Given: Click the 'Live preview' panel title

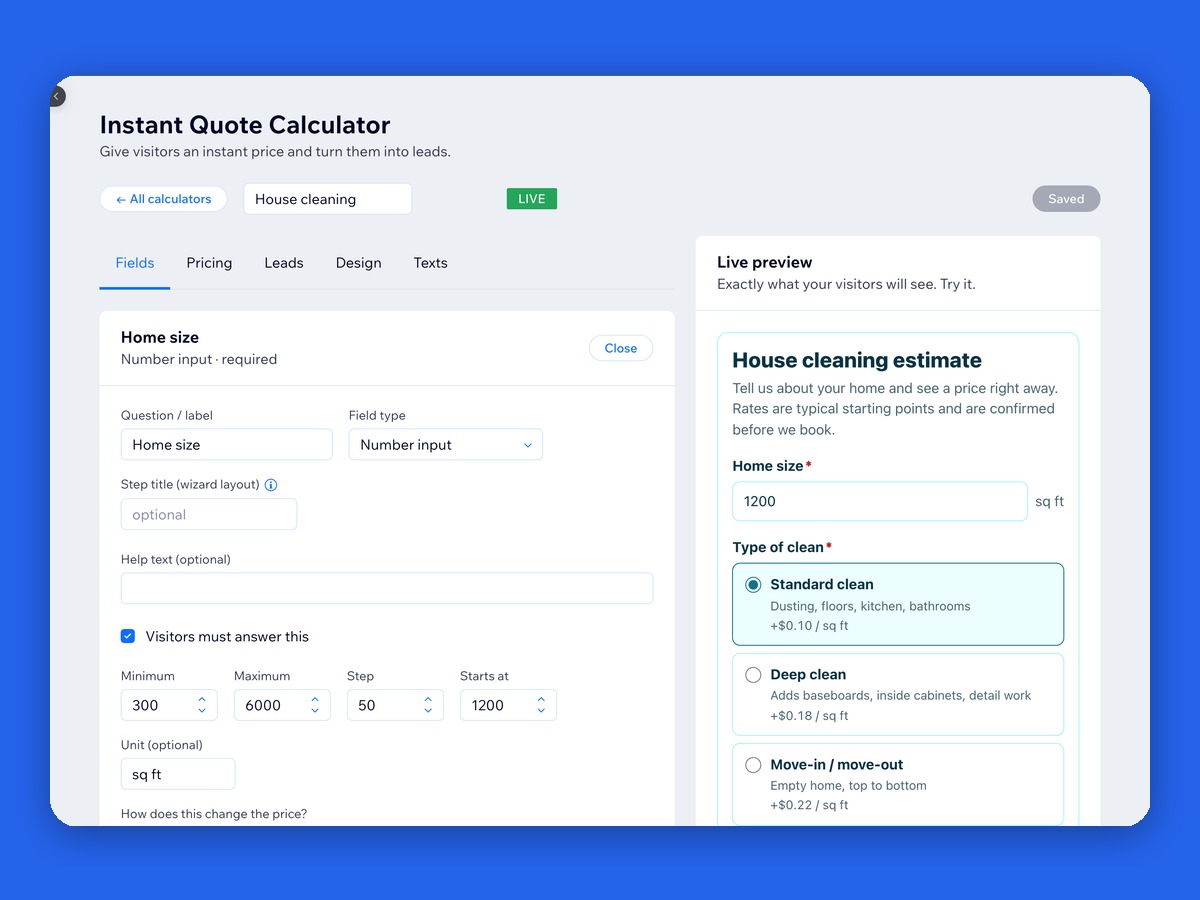Looking at the screenshot, I should [x=765, y=262].
